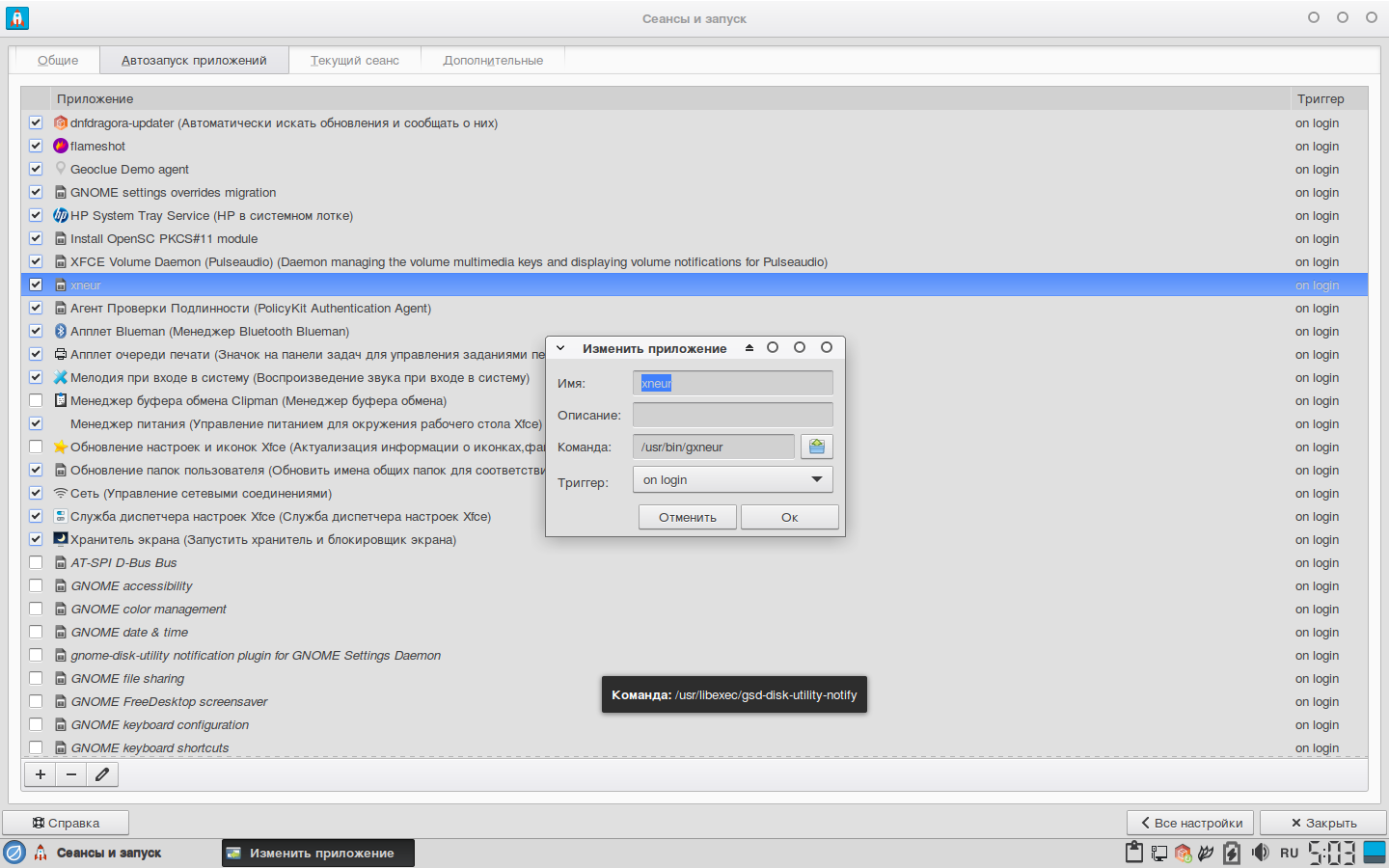Click the Wi-Fi icon of the Сеть row
Viewport: 1389px width, 868px height.
click(x=61, y=494)
